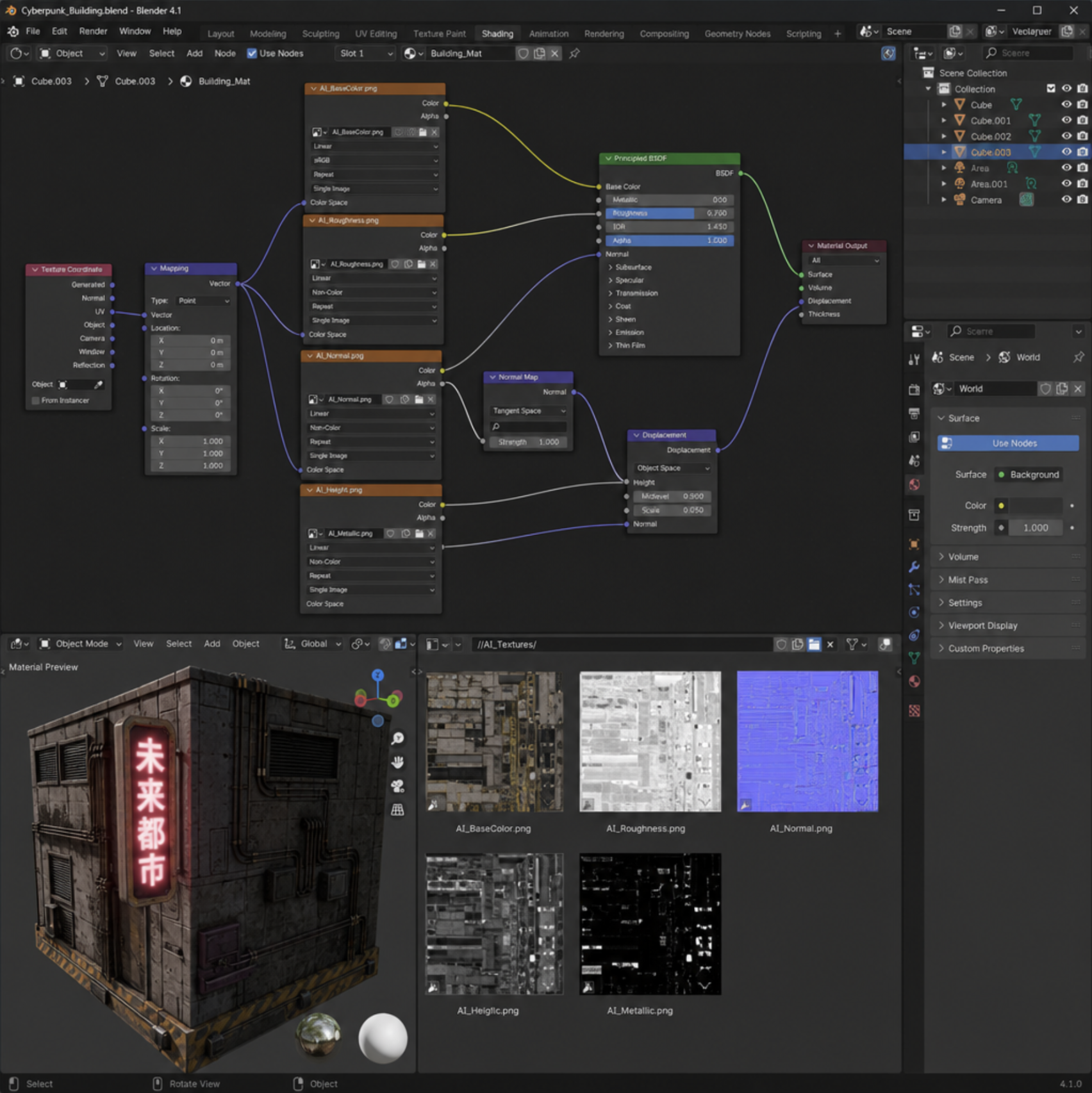Open the Window menu

pos(135,31)
